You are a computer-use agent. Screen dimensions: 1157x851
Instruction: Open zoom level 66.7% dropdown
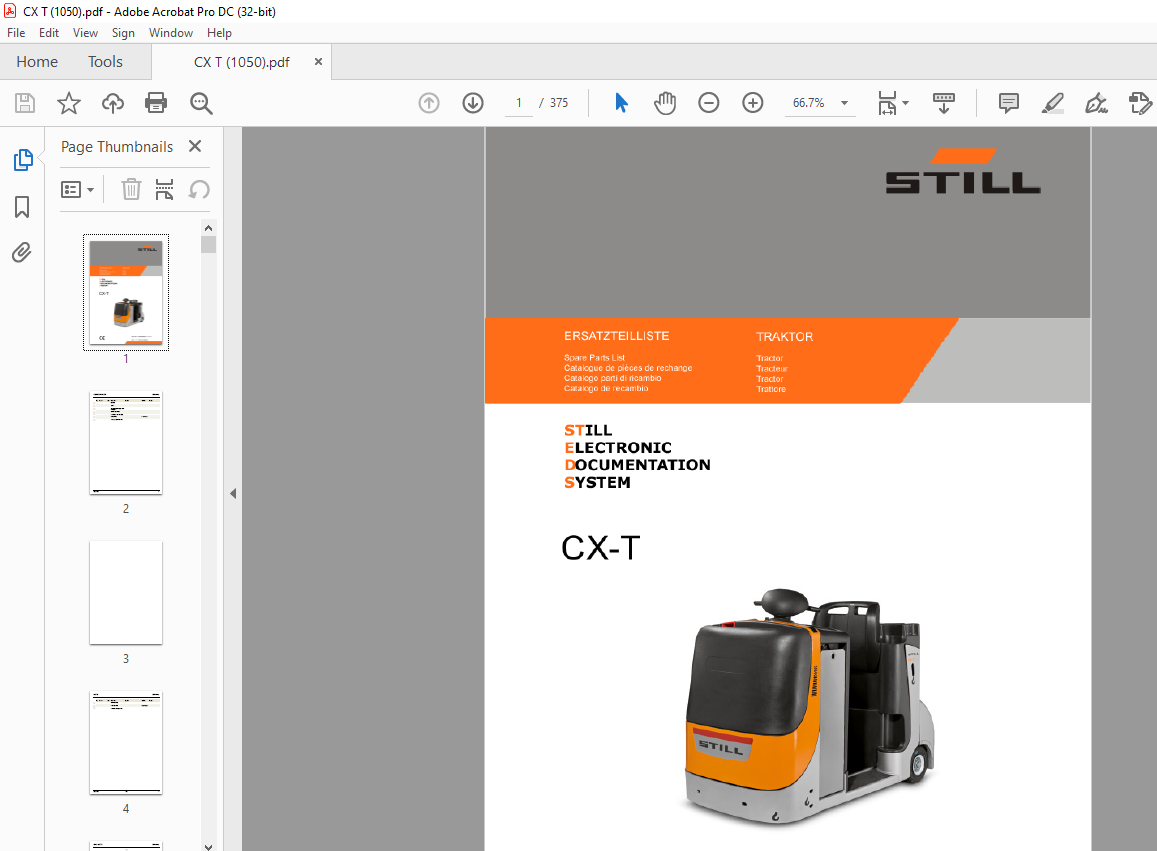(x=844, y=103)
